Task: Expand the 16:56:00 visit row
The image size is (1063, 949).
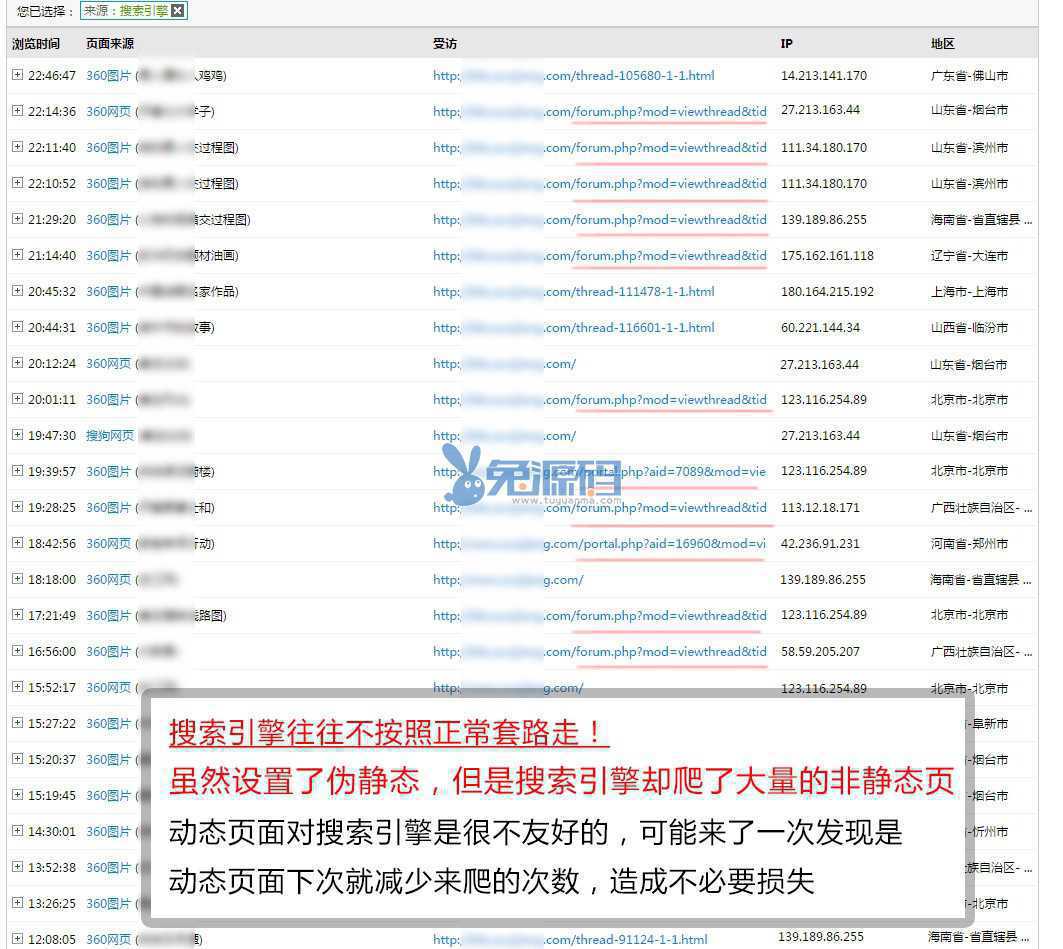Action: tap(17, 651)
